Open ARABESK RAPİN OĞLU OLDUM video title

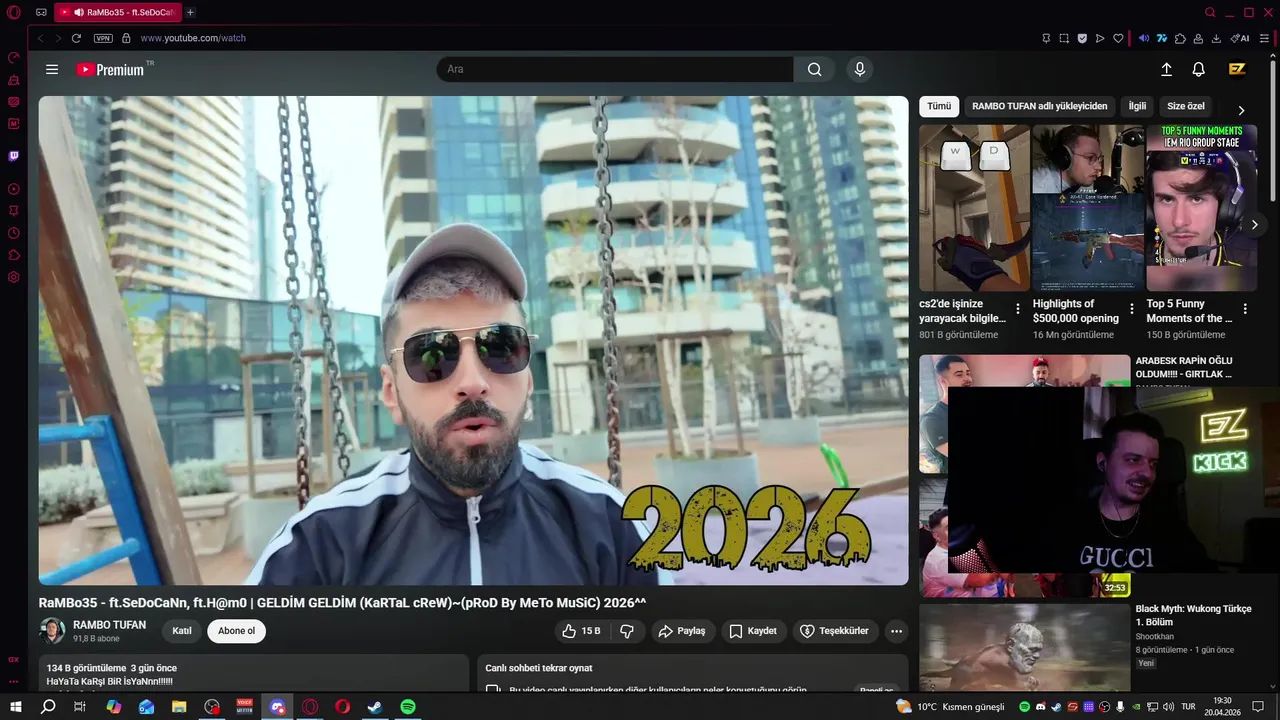coord(1184,367)
